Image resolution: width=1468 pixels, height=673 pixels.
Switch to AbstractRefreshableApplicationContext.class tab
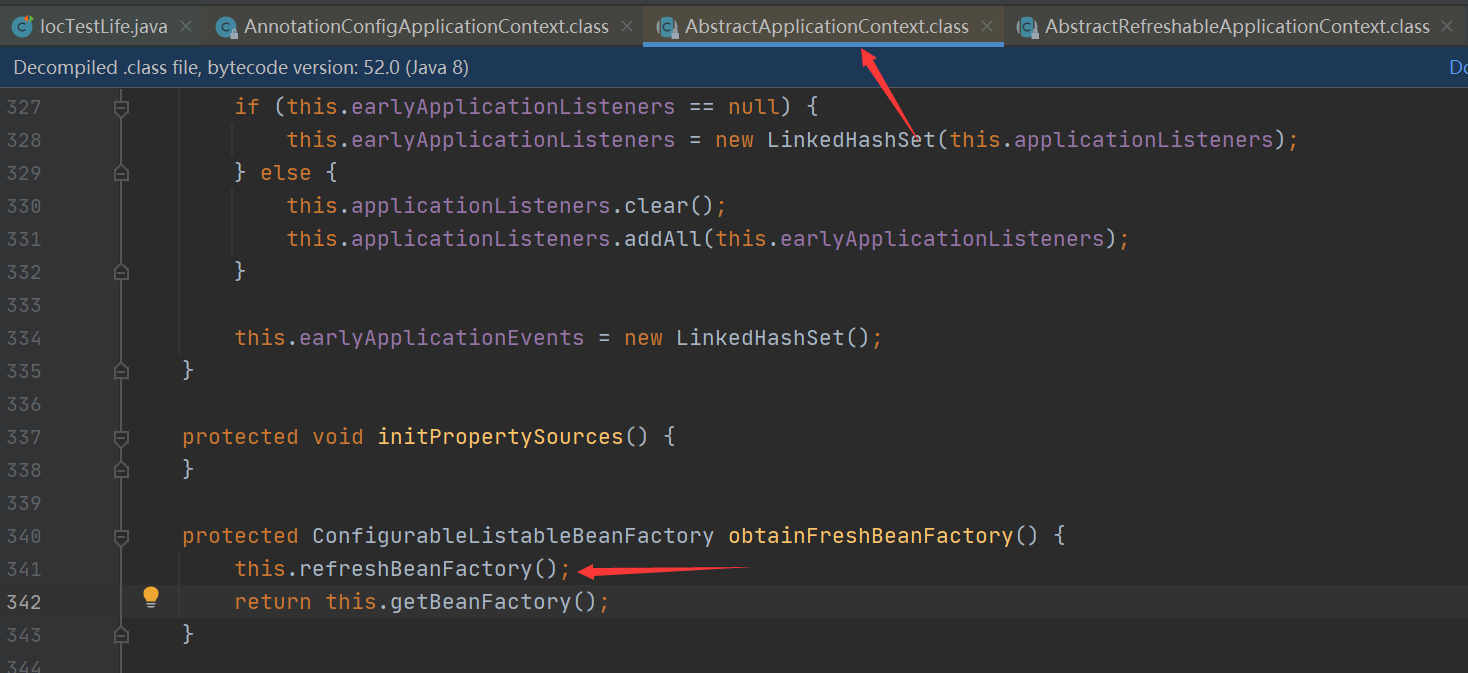click(x=1237, y=27)
